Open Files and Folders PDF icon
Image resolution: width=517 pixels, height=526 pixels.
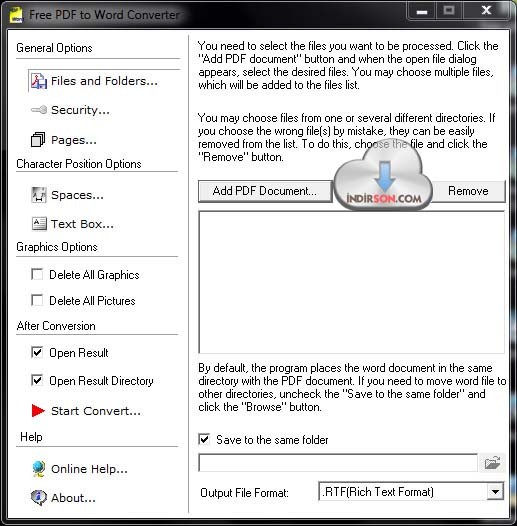[x=39, y=81]
